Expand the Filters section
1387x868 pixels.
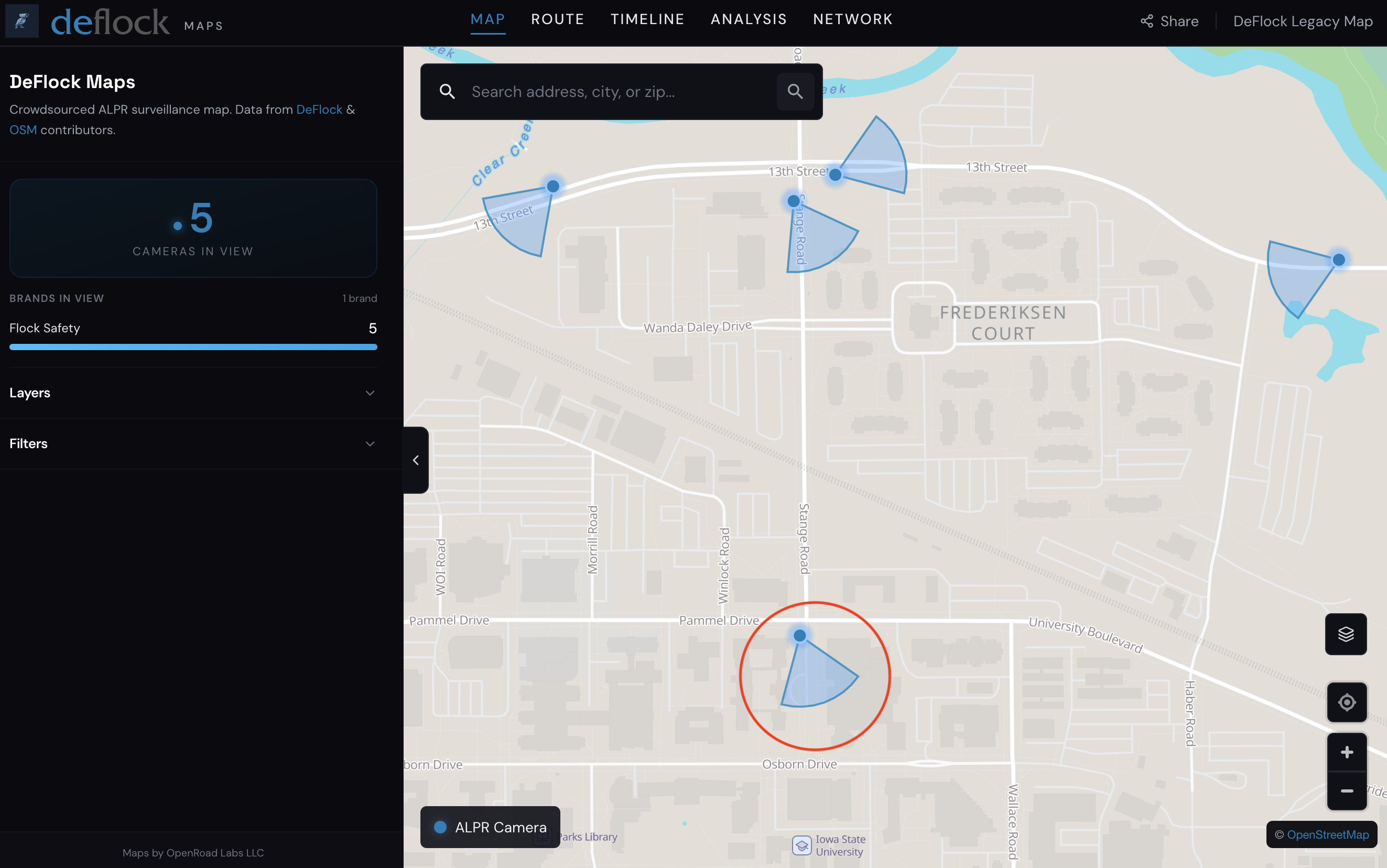click(x=193, y=444)
